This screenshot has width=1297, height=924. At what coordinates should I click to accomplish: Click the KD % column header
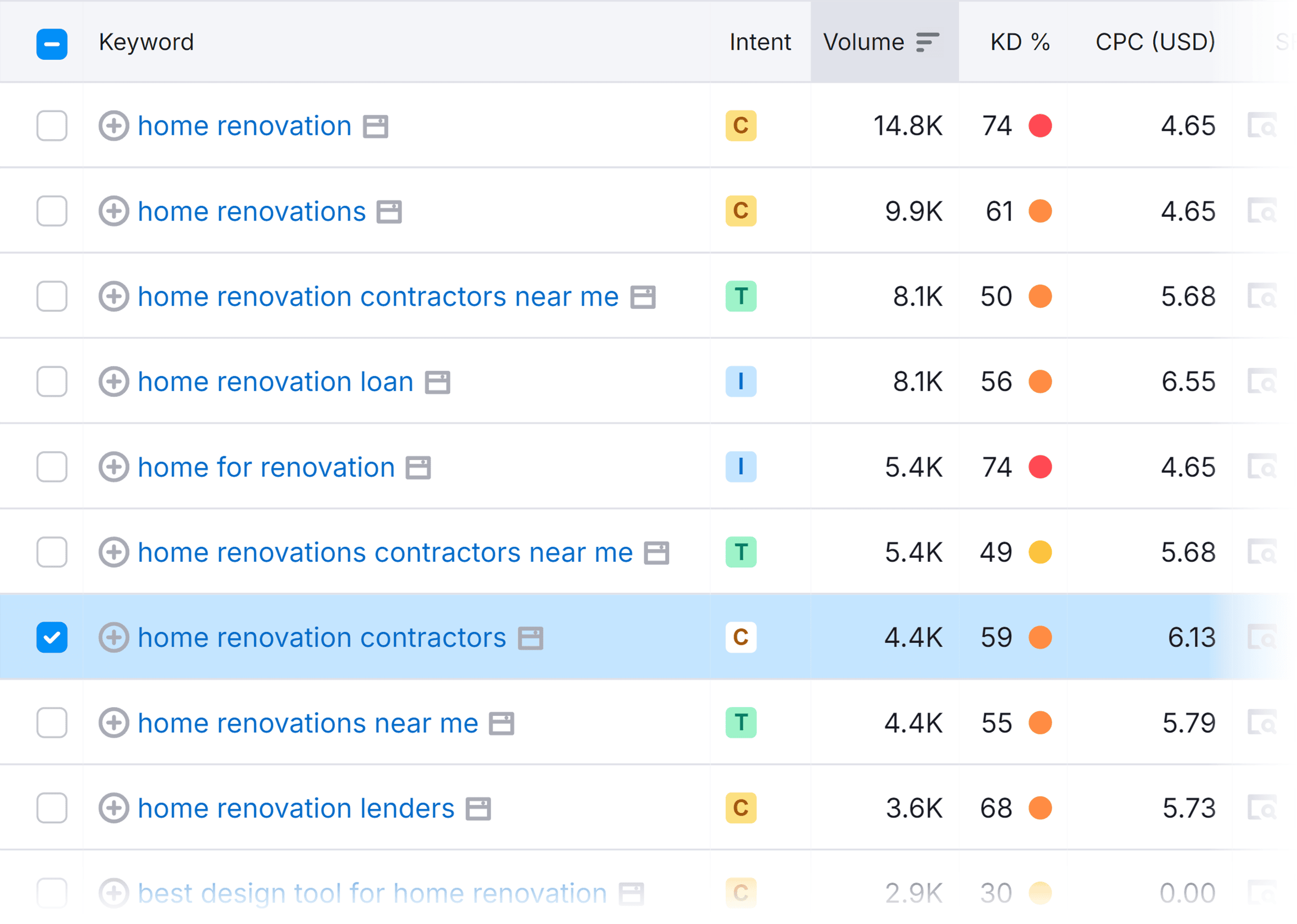(x=1019, y=42)
